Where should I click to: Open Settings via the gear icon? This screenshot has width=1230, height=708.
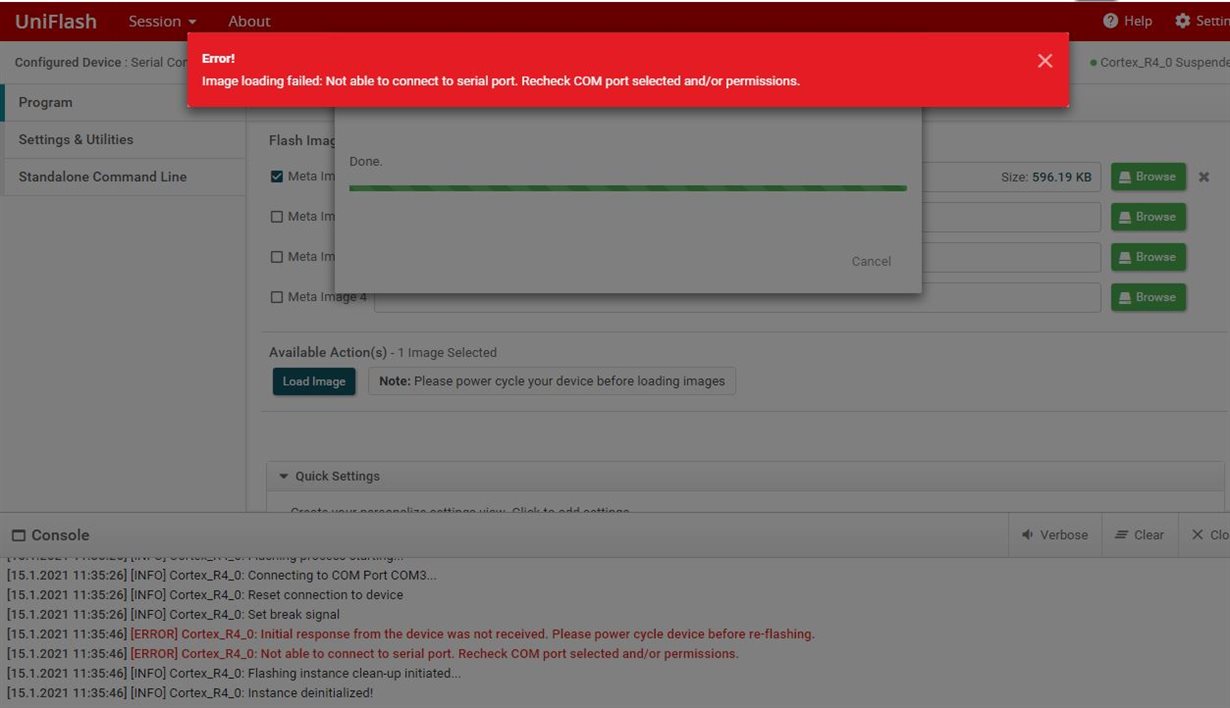(1183, 21)
